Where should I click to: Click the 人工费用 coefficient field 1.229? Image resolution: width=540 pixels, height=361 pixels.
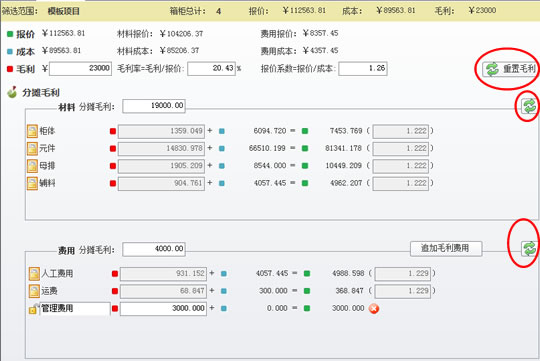coord(403,274)
